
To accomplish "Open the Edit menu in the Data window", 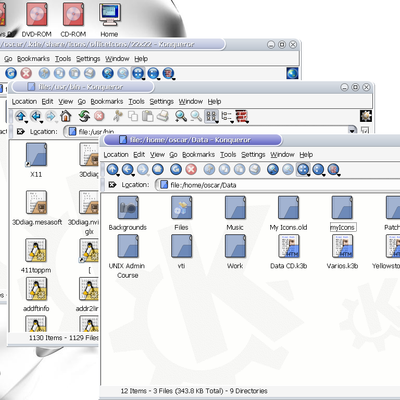I will pos(139,154).
